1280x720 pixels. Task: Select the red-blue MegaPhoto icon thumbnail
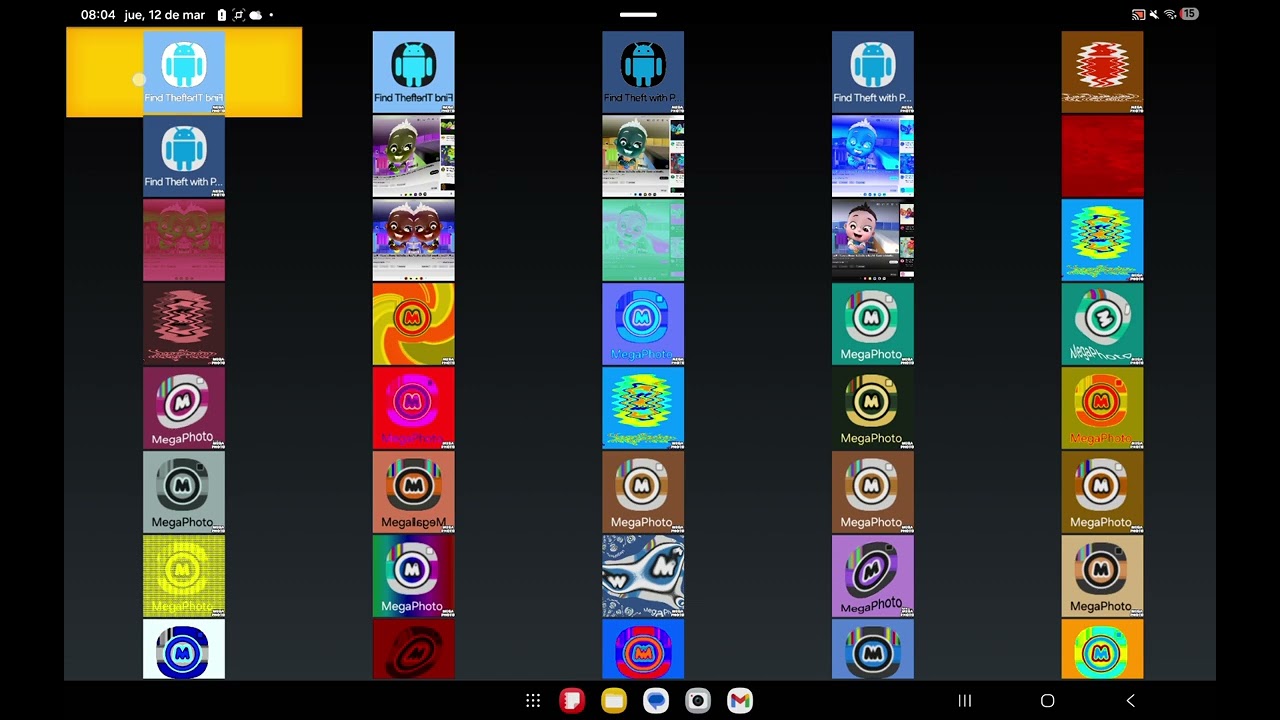click(643, 649)
